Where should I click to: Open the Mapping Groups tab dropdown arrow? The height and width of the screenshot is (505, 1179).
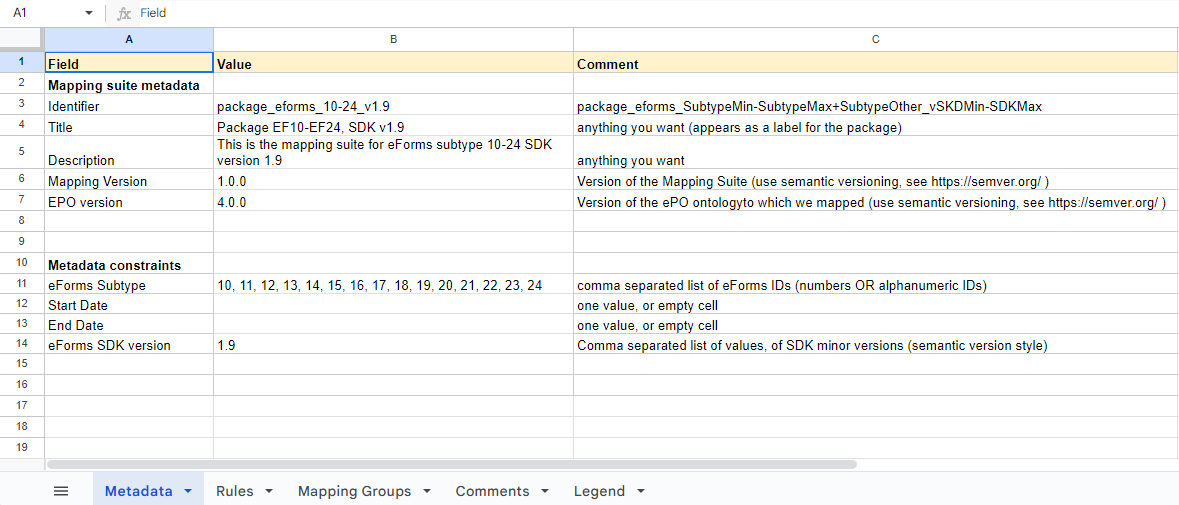427,491
